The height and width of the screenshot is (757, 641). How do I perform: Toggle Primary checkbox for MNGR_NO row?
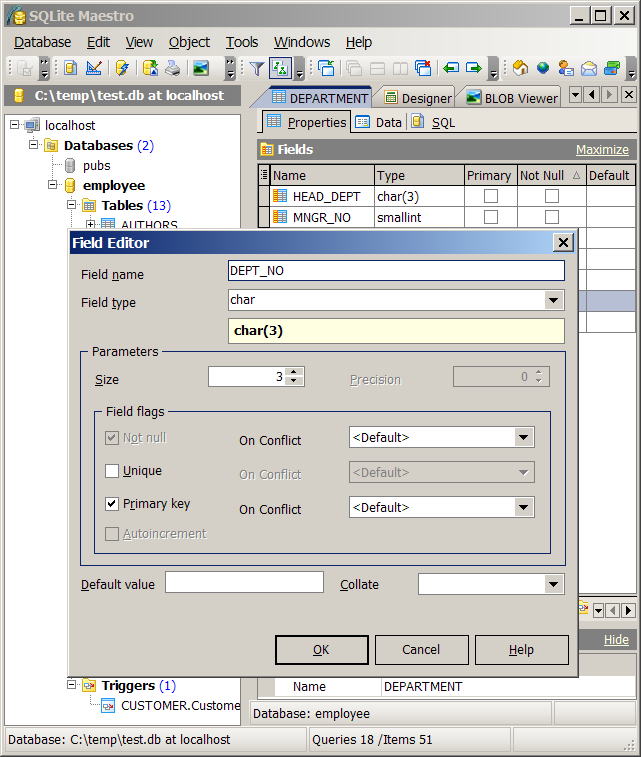pos(491,217)
